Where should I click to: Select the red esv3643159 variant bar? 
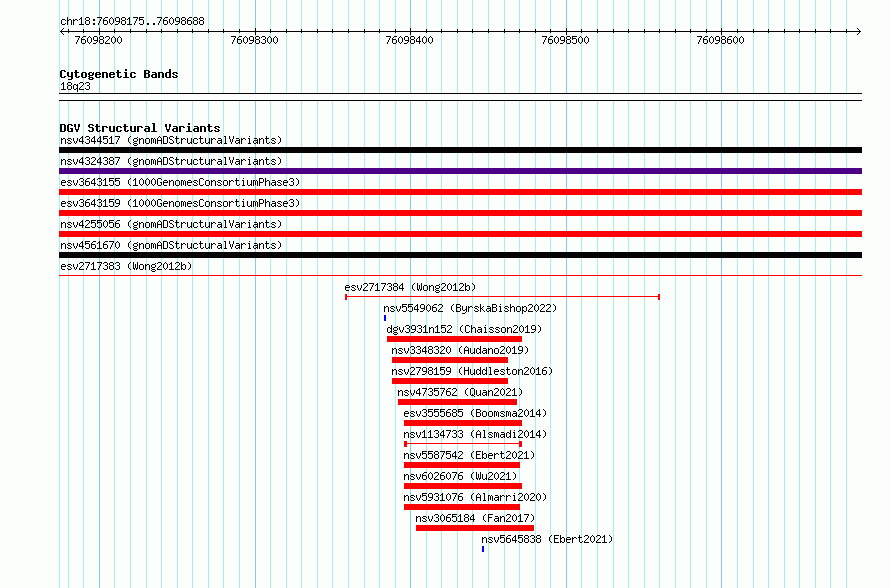[460, 213]
